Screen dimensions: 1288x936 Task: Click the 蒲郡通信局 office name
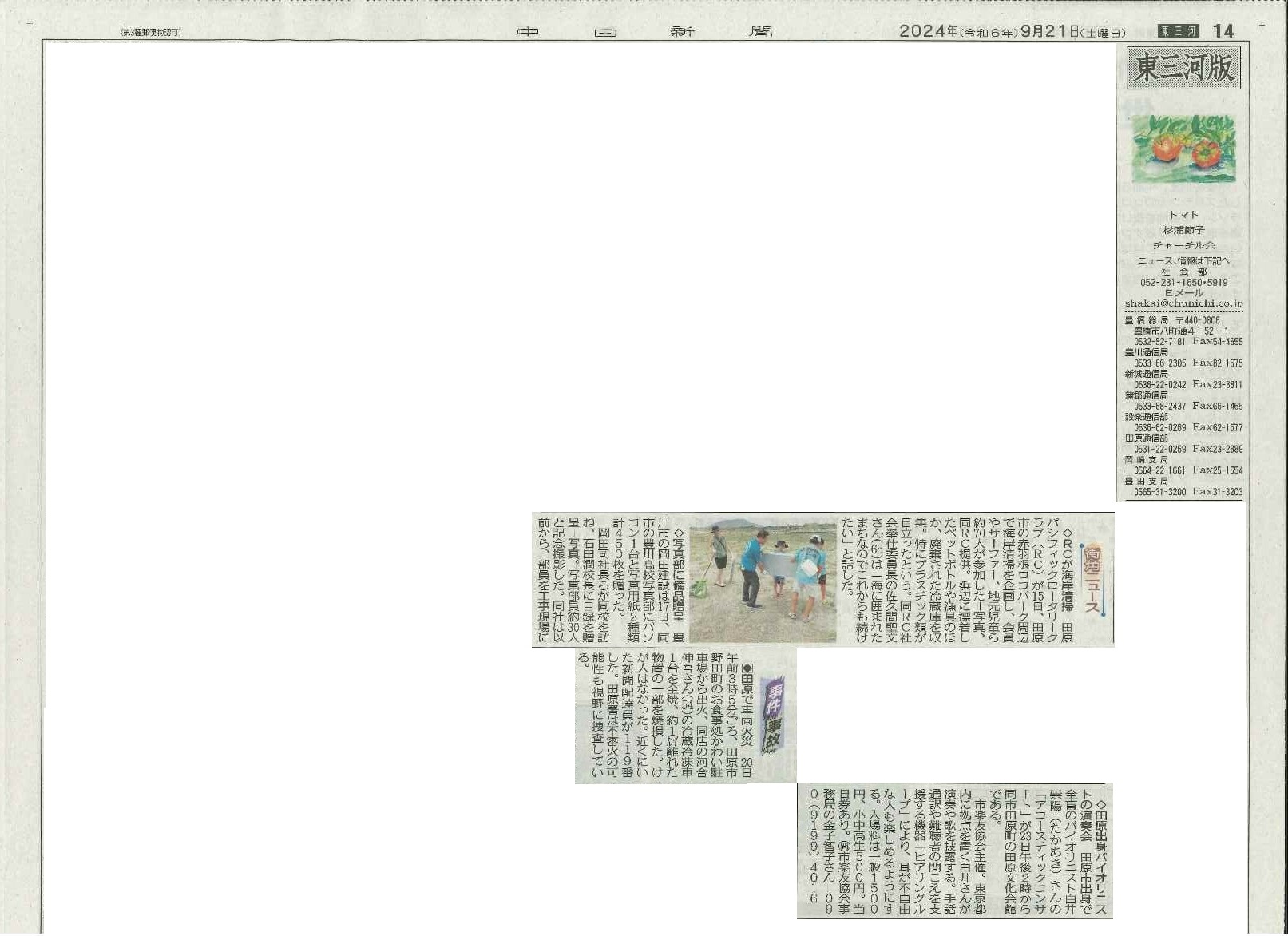click(x=1146, y=395)
